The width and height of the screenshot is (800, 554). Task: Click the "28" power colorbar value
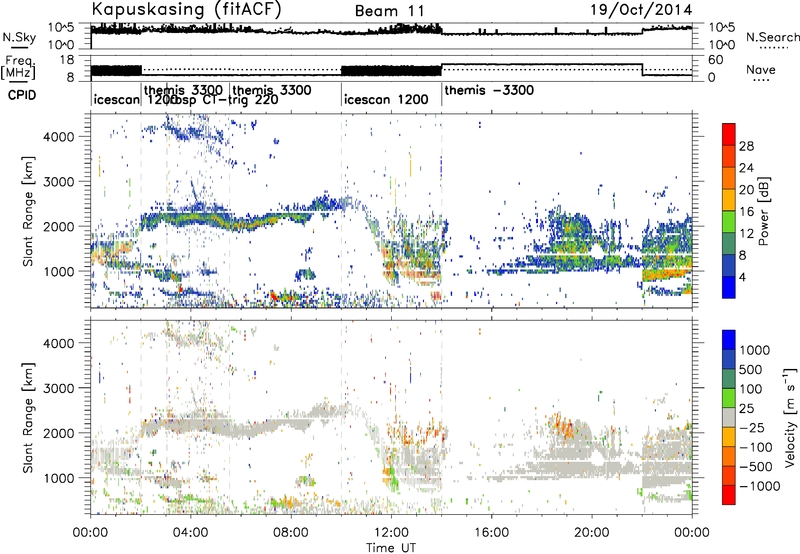point(746,146)
